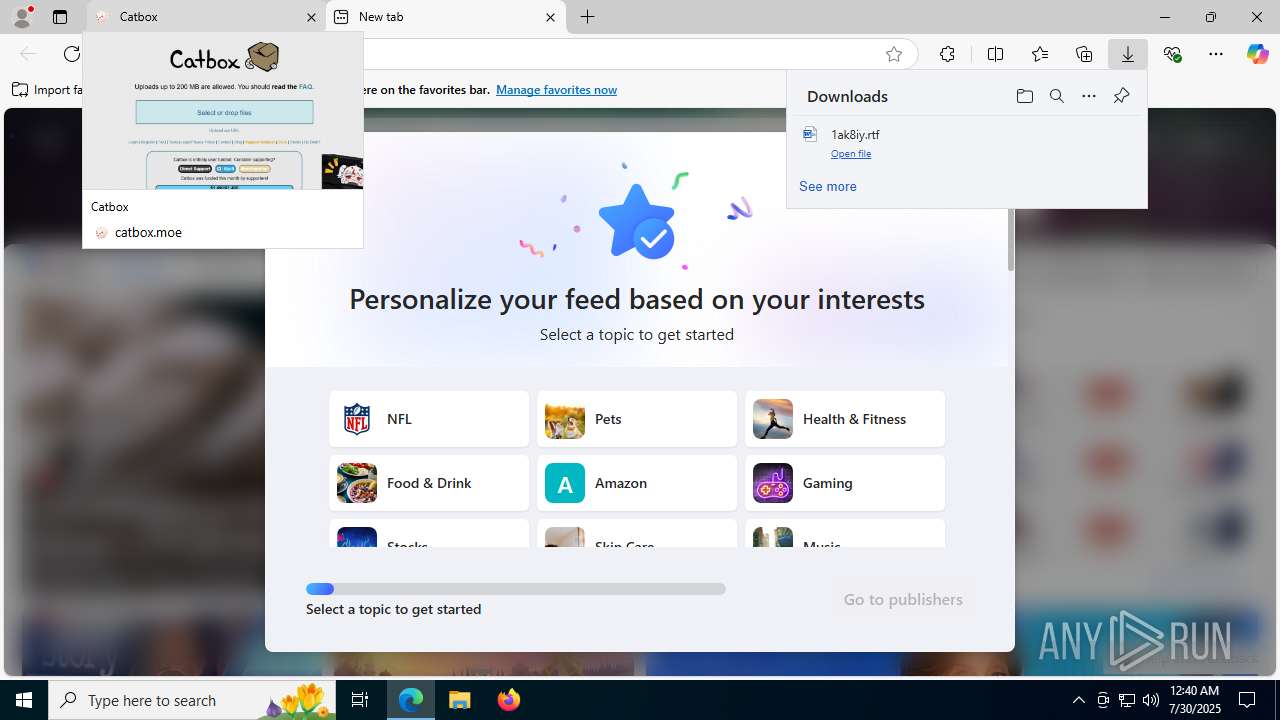Select the NFL topic
The image size is (1280, 720).
pyautogui.click(x=429, y=419)
